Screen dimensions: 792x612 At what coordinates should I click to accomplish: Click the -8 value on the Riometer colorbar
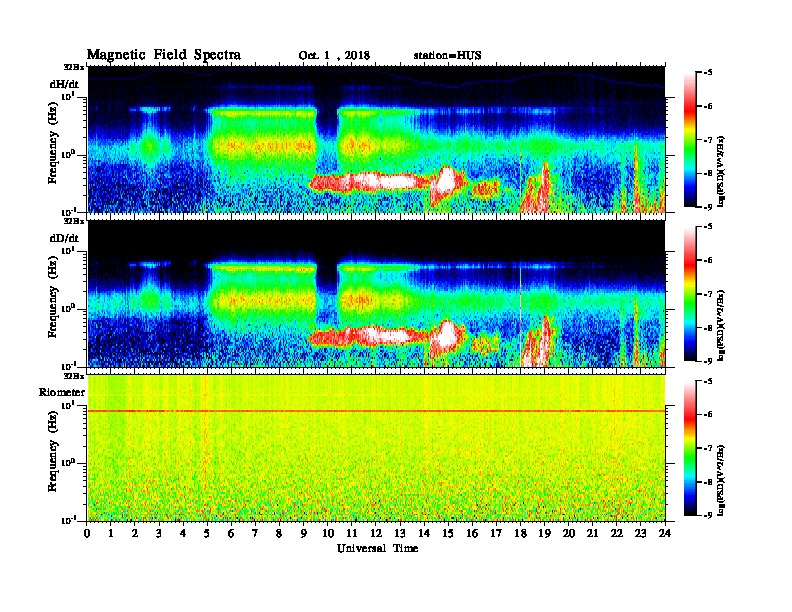(x=707, y=482)
